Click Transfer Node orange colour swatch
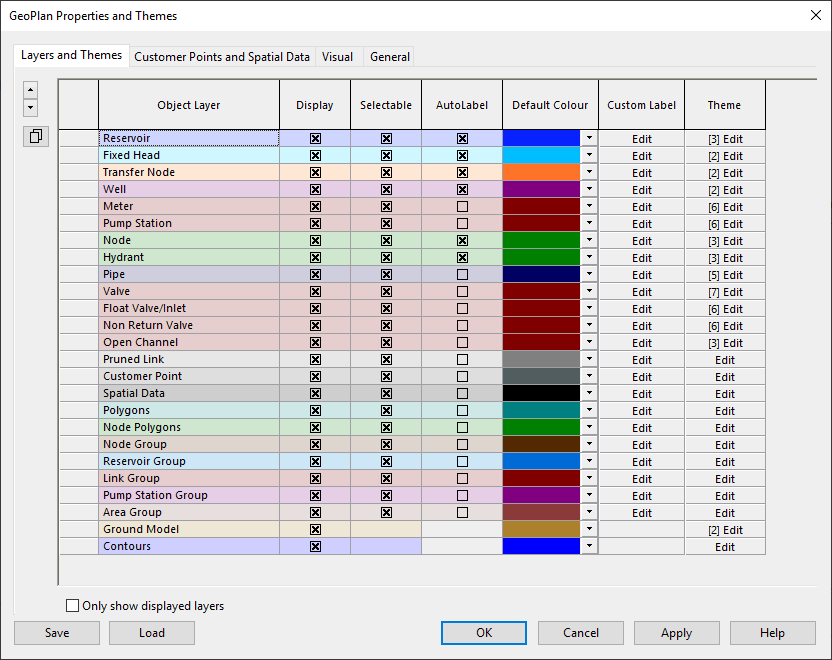 pos(541,172)
